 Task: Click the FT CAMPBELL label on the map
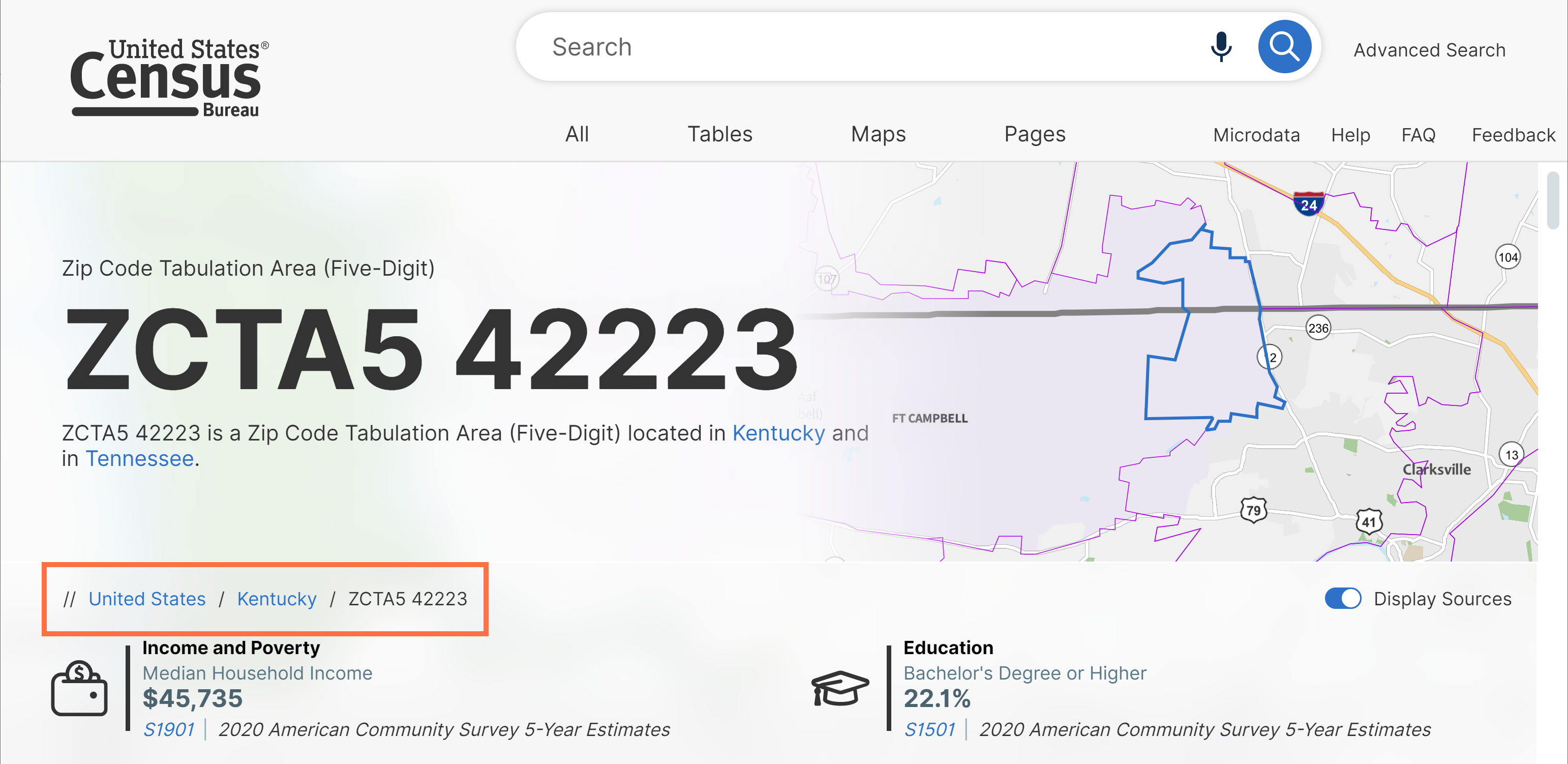point(929,418)
